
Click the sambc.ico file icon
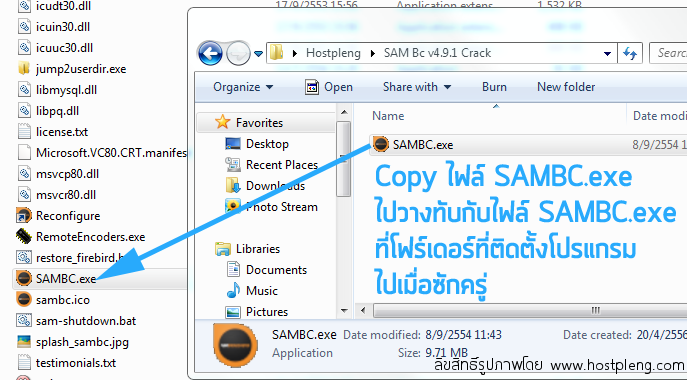[x=24, y=299]
